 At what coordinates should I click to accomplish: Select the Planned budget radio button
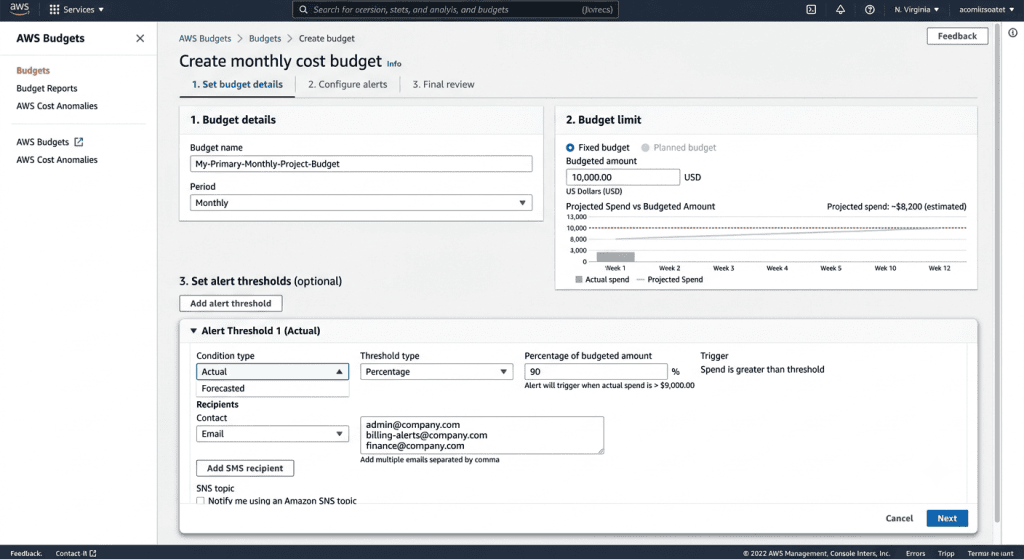[645, 148]
